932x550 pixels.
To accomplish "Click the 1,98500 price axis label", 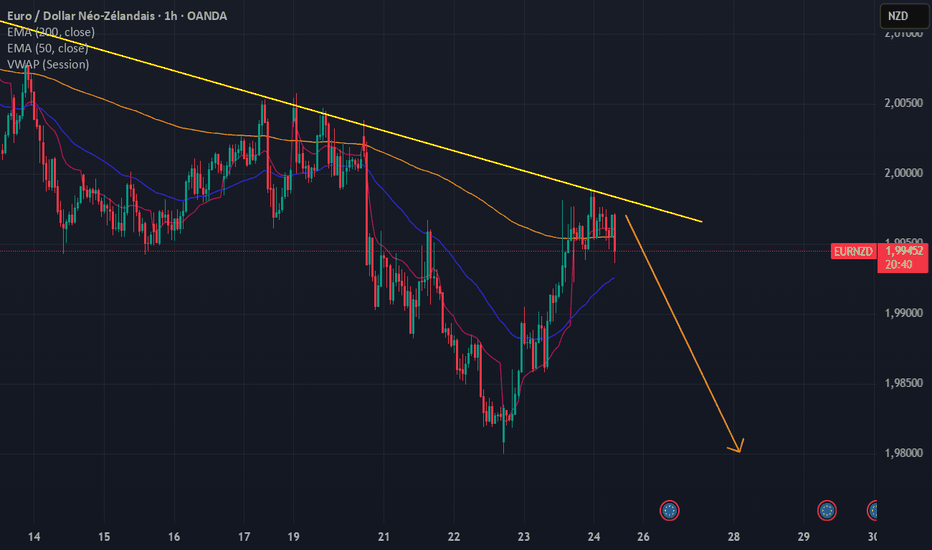I will pyautogui.click(x=903, y=384).
